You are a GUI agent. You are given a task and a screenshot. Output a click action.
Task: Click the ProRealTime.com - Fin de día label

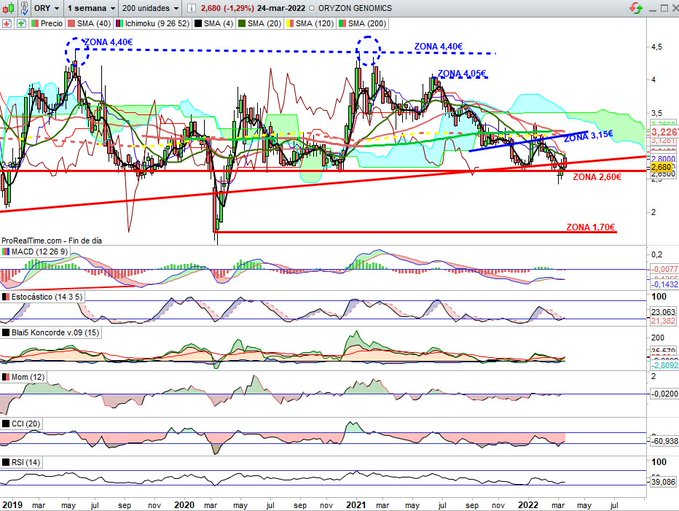coord(52,240)
